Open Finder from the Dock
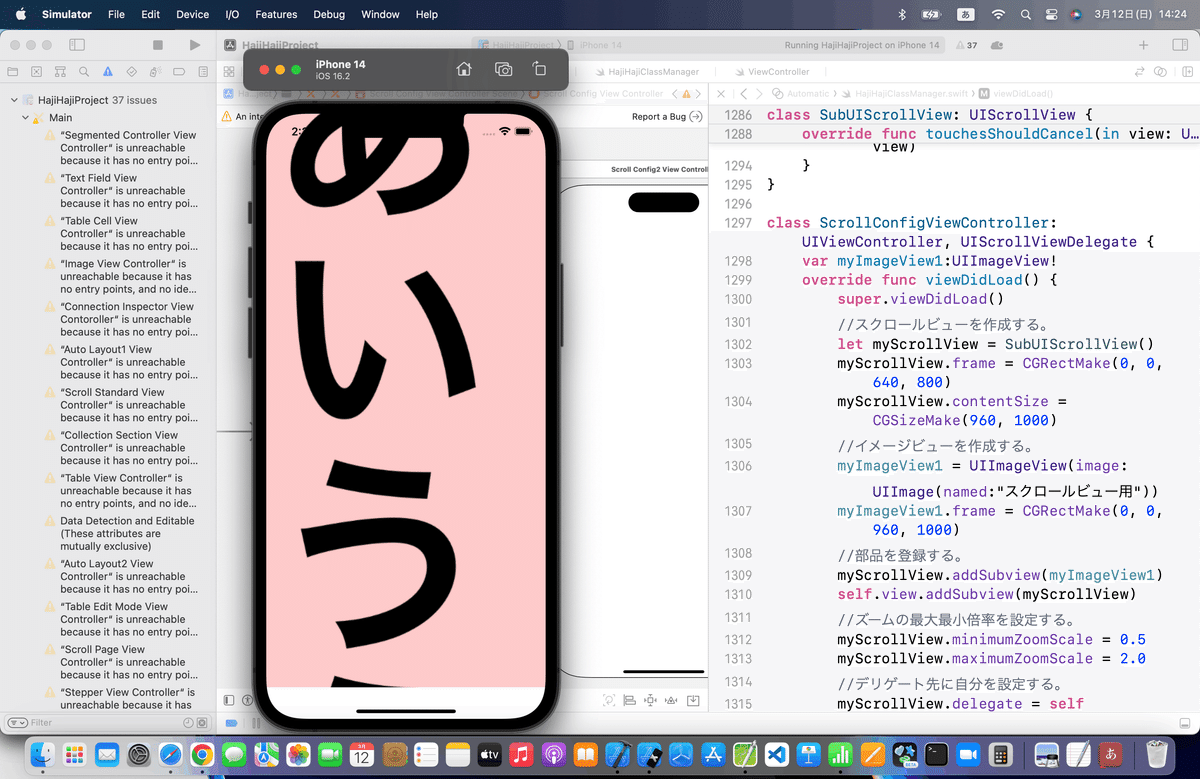1200x779 pixels. point(42,754)
